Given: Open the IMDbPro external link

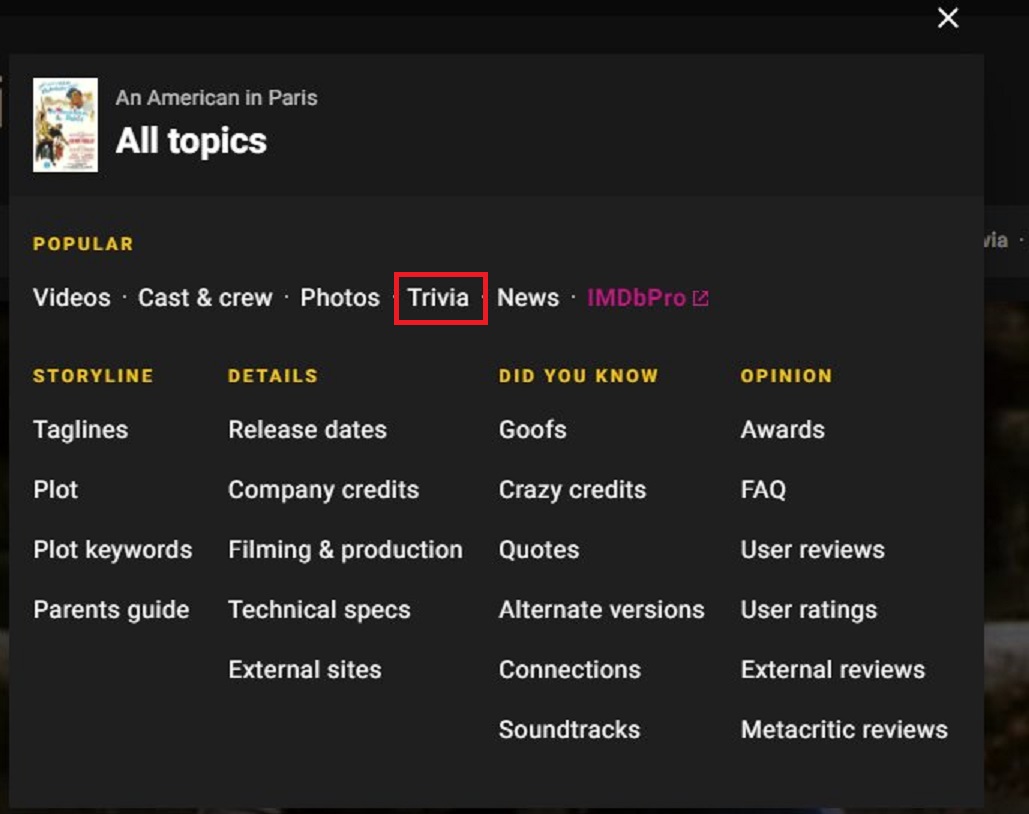Looking at the screenshot, I should pyautogui.click(x=647, y=298).
